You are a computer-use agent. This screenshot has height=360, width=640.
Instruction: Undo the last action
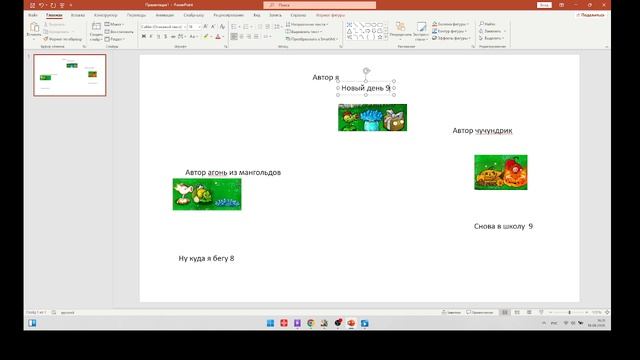(42, 5)
